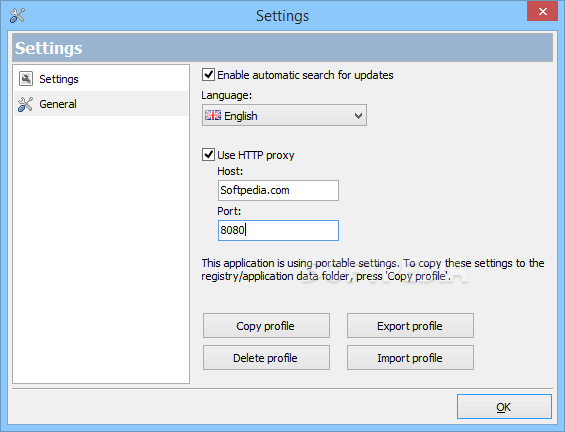Click the General wrench-and-screwdriver icon
Screen dimensions: 565x432
[25, 104]
